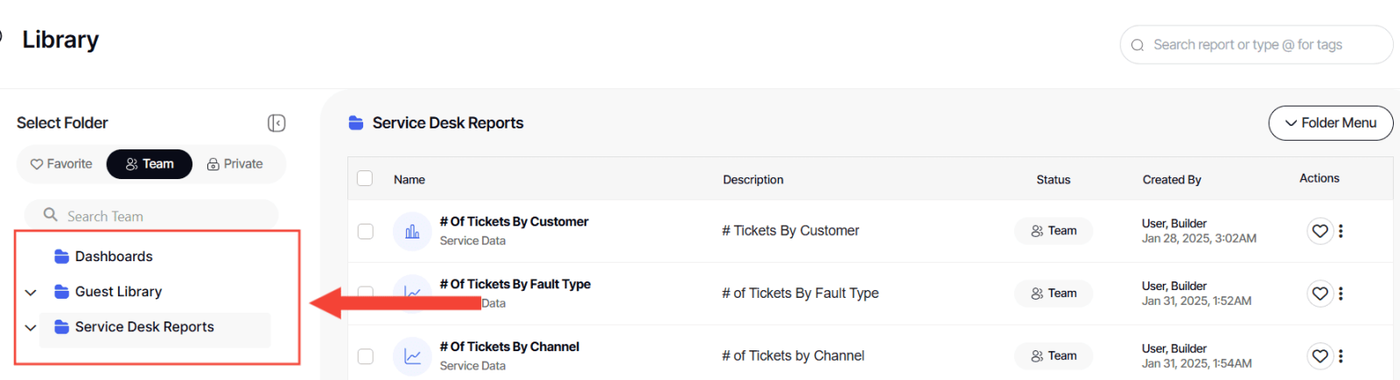Click the line chart icon for Tickets By Channel
This screenshot has width=1400, height=380.
(x=412, y=355)
